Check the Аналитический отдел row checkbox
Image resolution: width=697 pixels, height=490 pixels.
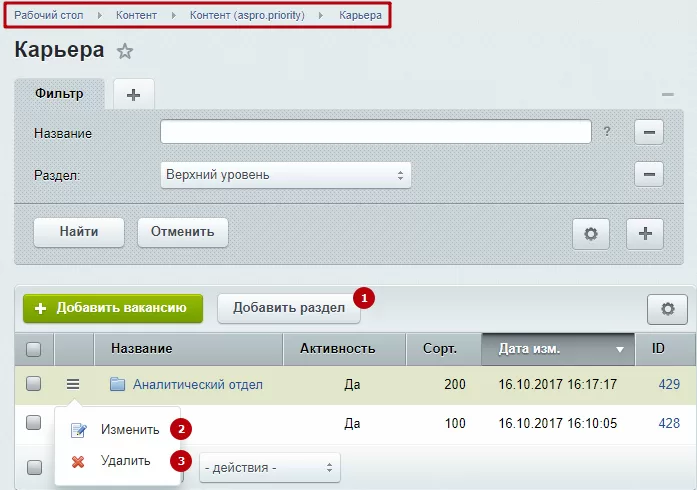33,383
